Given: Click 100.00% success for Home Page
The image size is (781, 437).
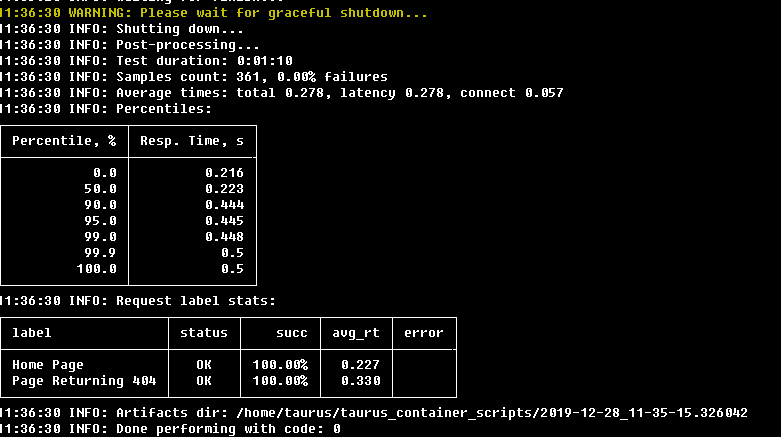Looking at the screenshot, I should [280, 365].
